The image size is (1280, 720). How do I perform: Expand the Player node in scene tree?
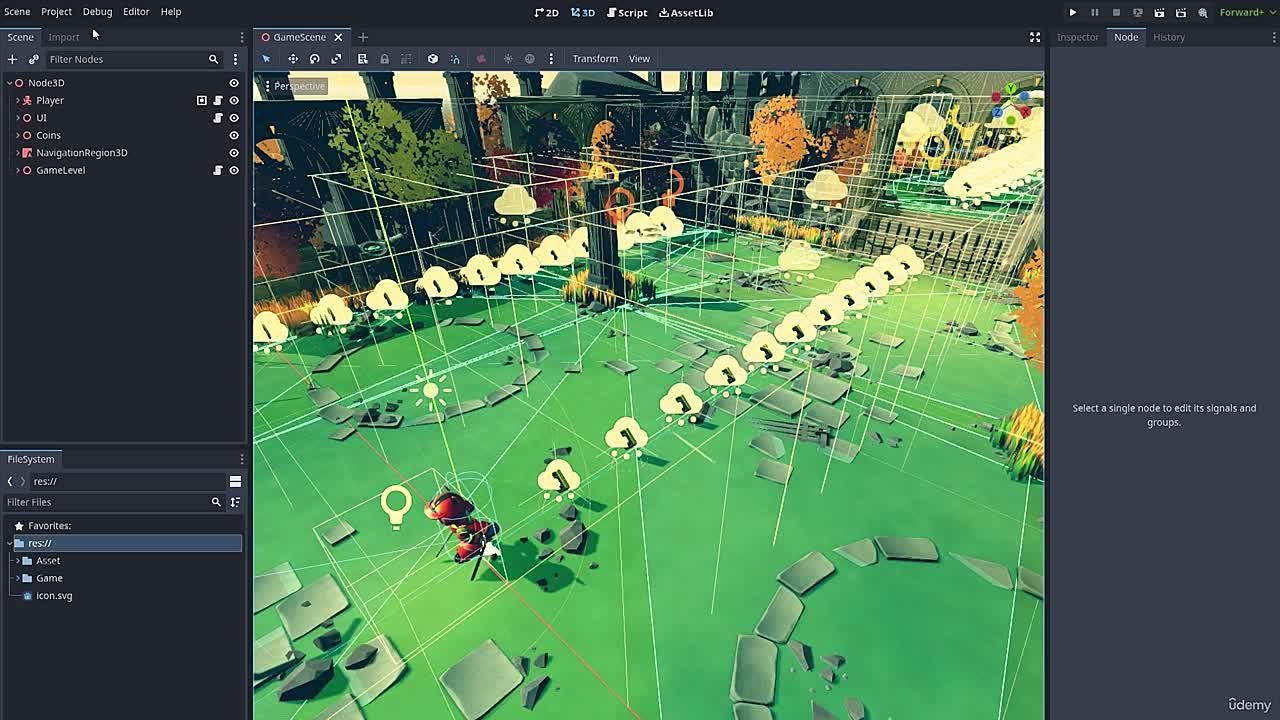[x=18, y=100]
